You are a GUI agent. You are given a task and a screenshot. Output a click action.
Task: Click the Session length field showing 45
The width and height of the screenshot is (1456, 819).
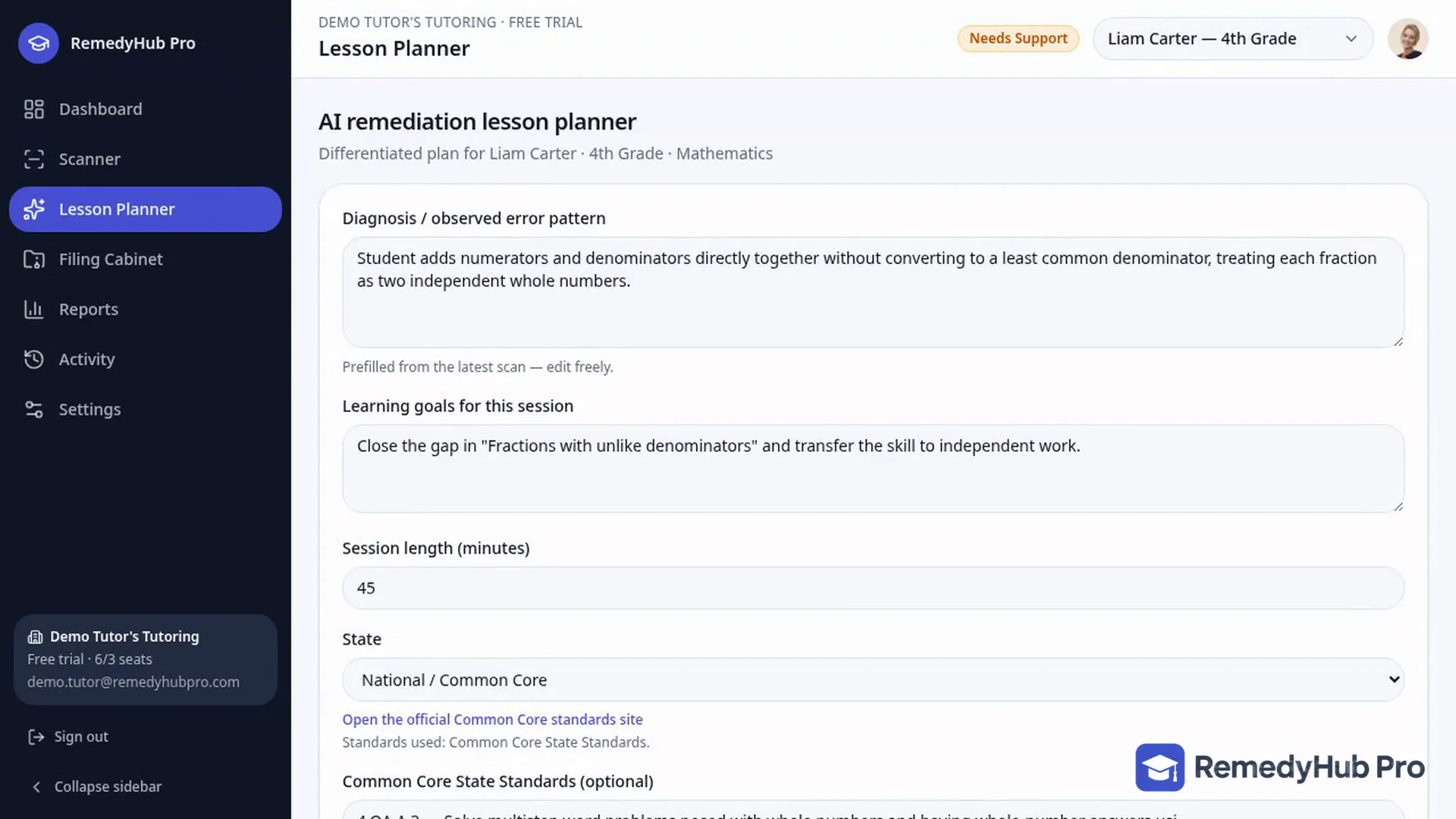click(x=873, y=588)
